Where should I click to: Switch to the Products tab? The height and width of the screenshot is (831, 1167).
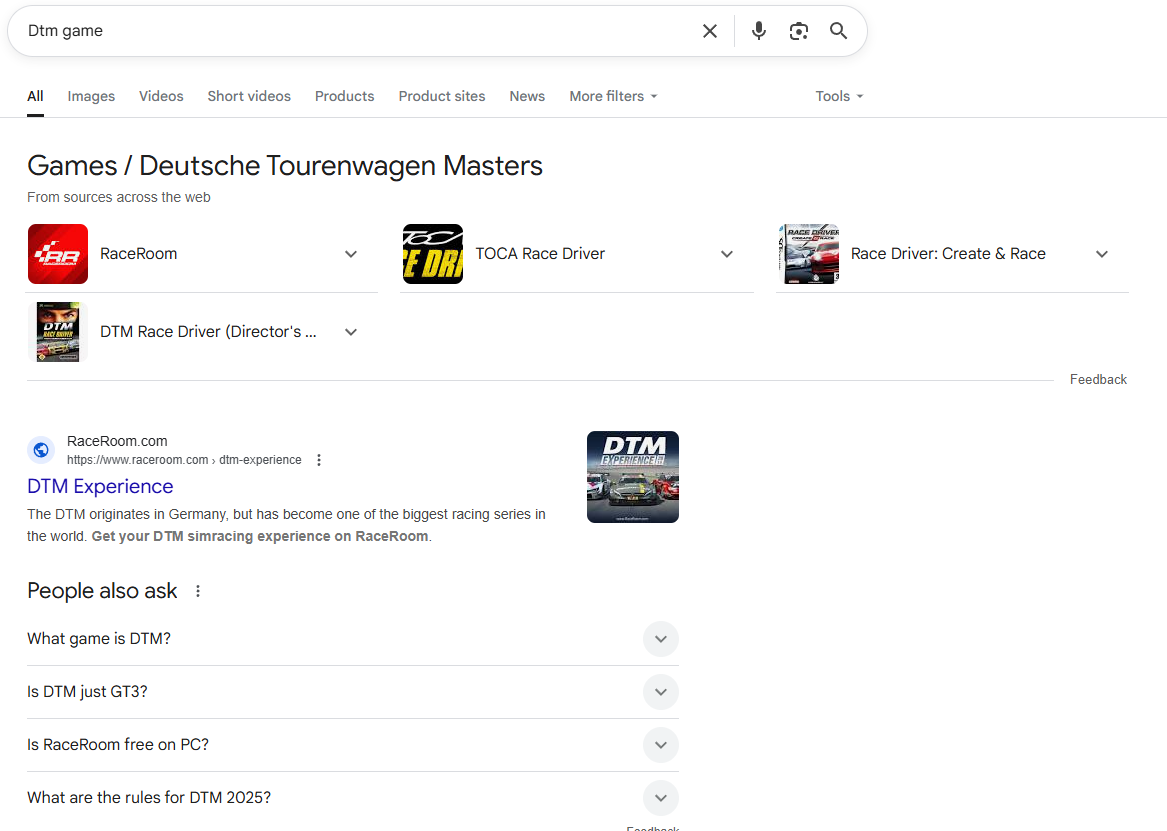[344, 96]
